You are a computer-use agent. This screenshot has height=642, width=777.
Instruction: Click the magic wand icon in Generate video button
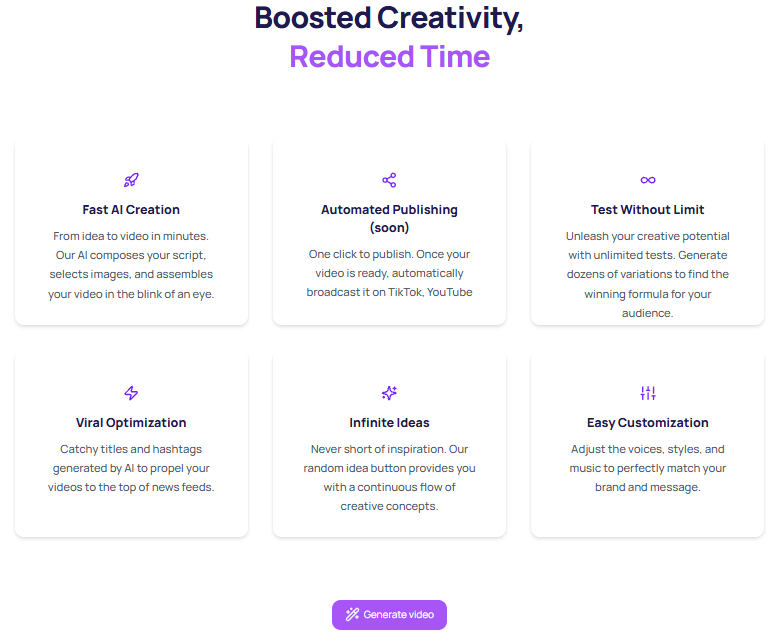352,614
